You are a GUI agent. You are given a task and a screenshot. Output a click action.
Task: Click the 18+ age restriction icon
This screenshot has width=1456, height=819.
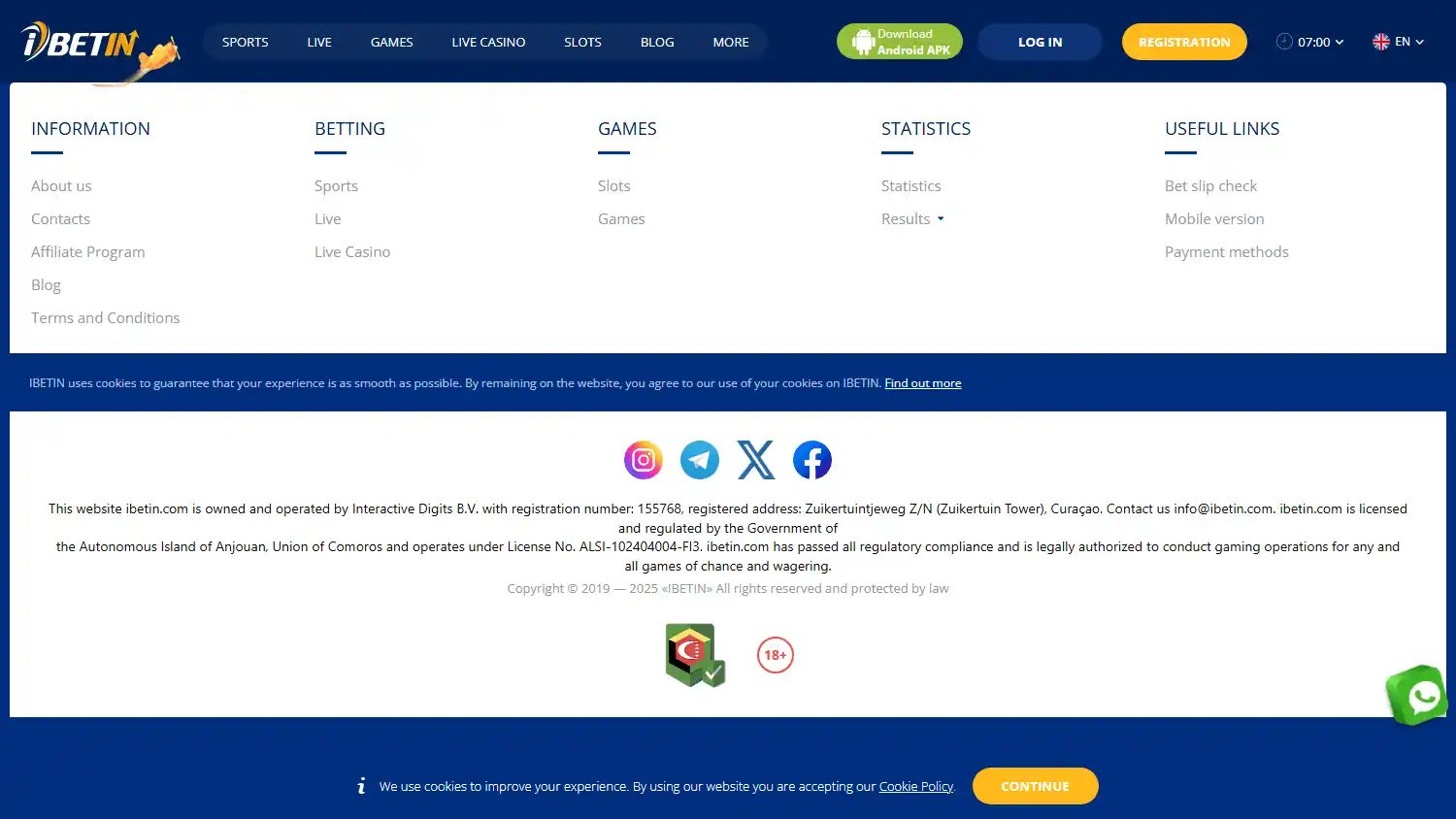click(776, 655)
